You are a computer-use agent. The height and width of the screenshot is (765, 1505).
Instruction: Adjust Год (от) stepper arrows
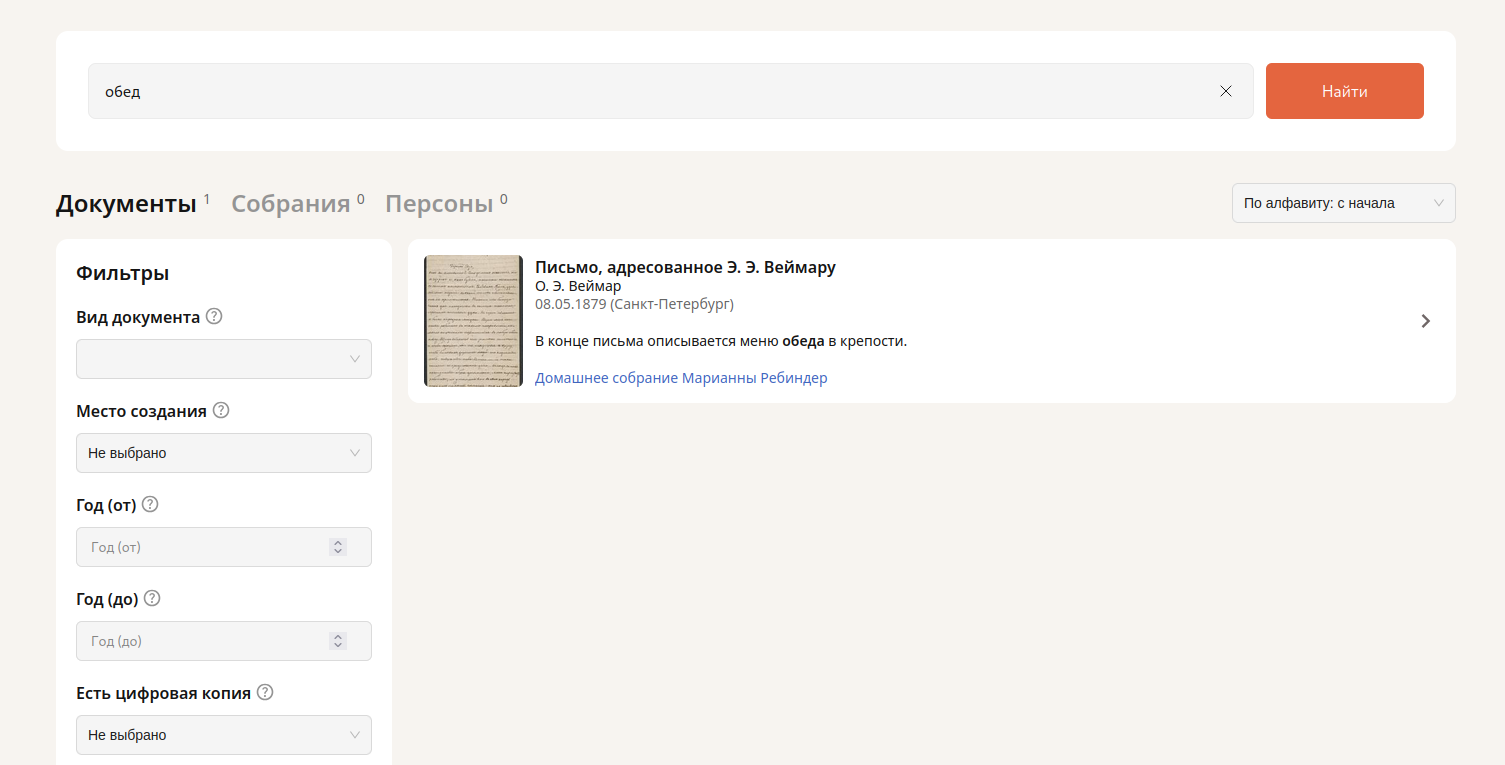[x=338, y=547]
